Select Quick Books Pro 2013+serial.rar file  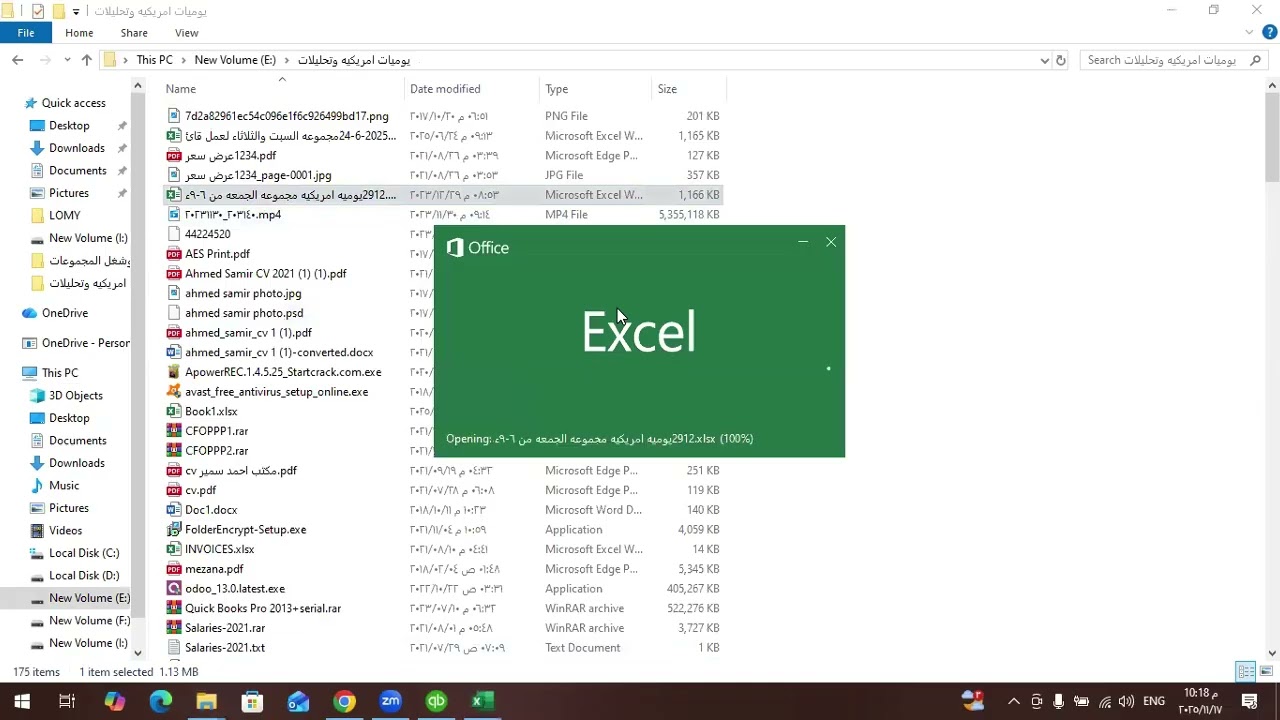point(262,608)
